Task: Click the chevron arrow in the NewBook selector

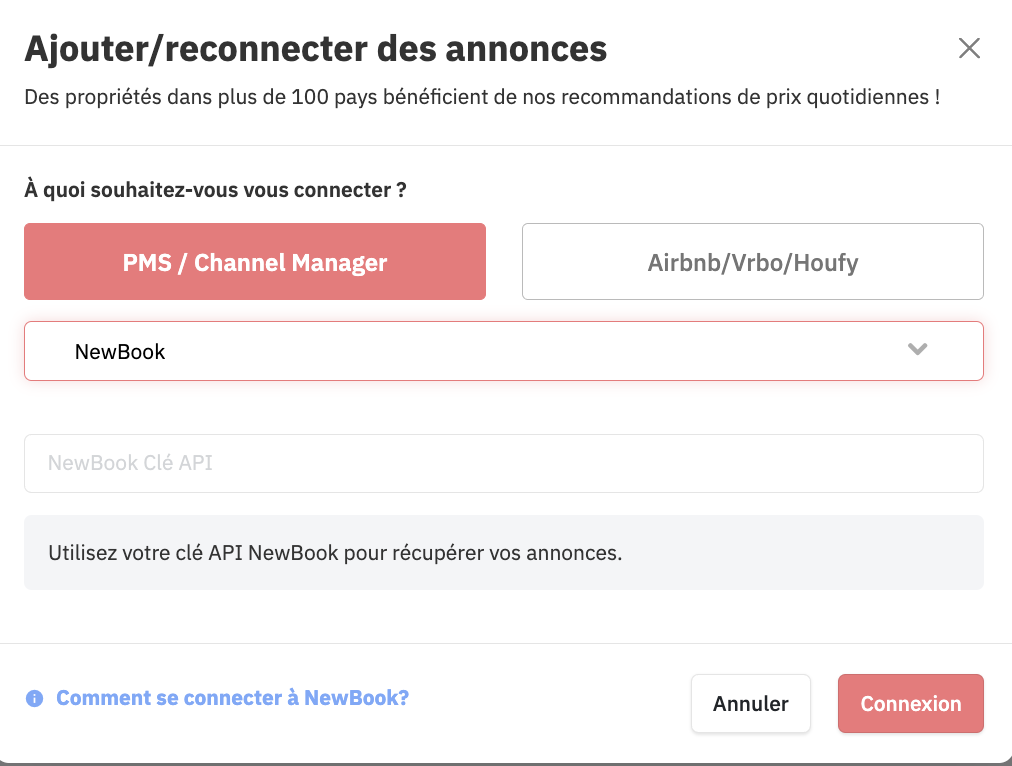Action: click(917, 350)
